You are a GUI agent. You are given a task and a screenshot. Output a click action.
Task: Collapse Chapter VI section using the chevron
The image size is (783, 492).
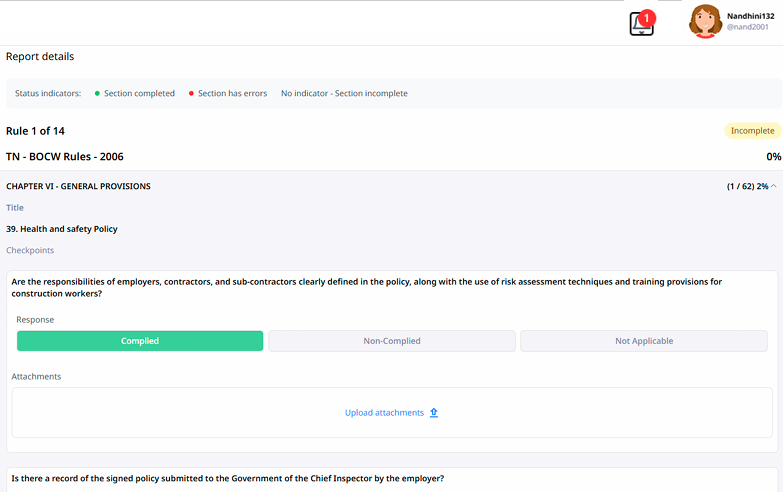coord(774,186)
